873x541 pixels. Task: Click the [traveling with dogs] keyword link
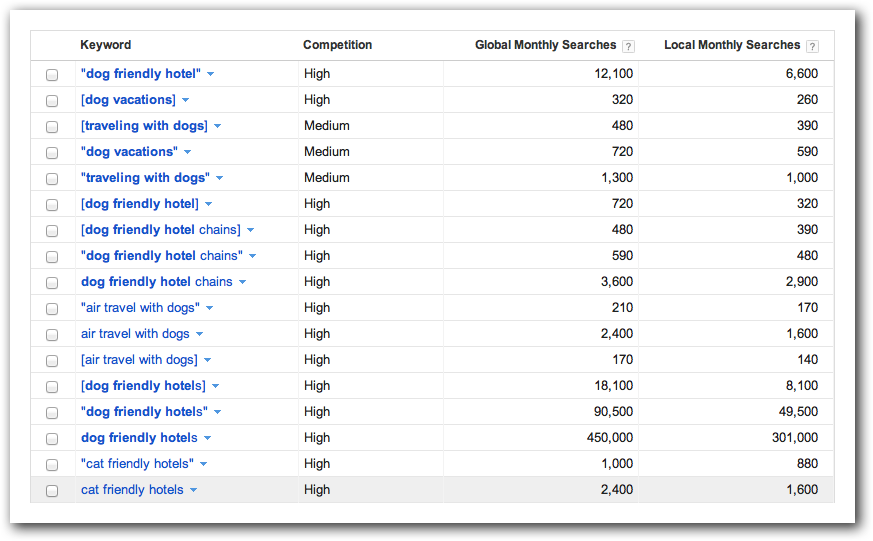(144, 126)
